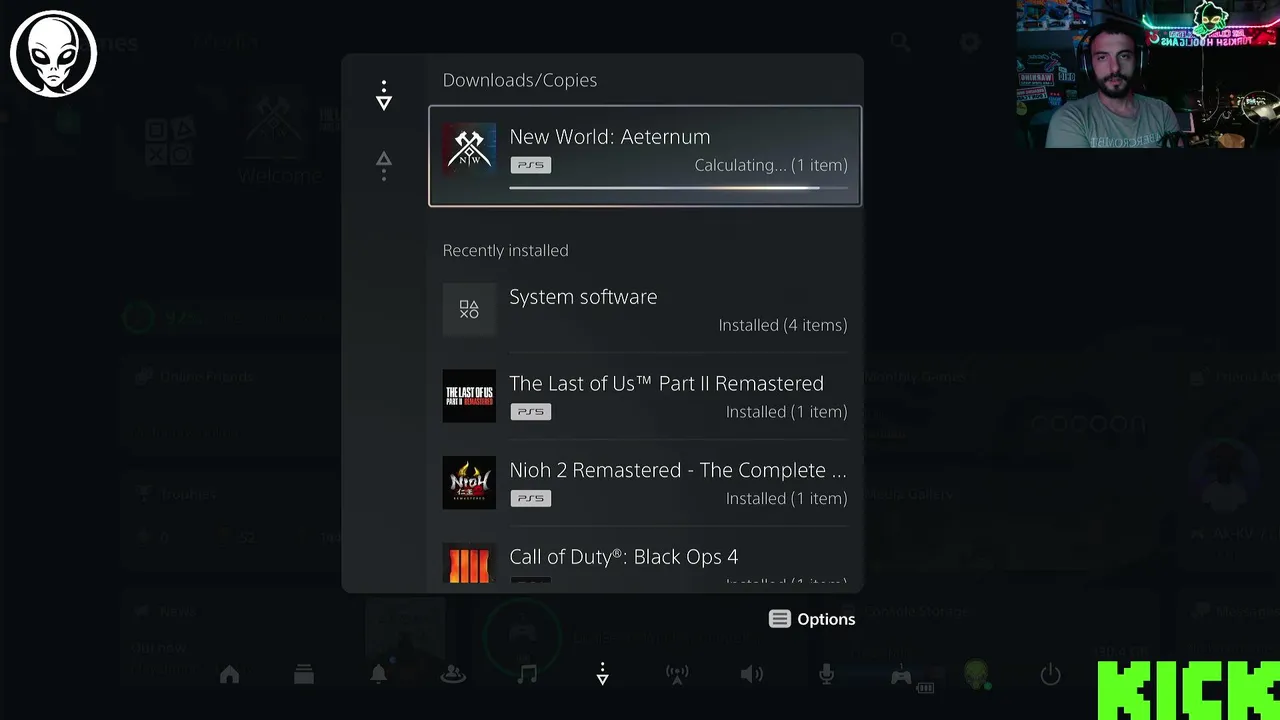This screenshot has height=720, width=1280.
Task: Open the Switcher icon in bottom bar
Action: click(x=304, y=675)
